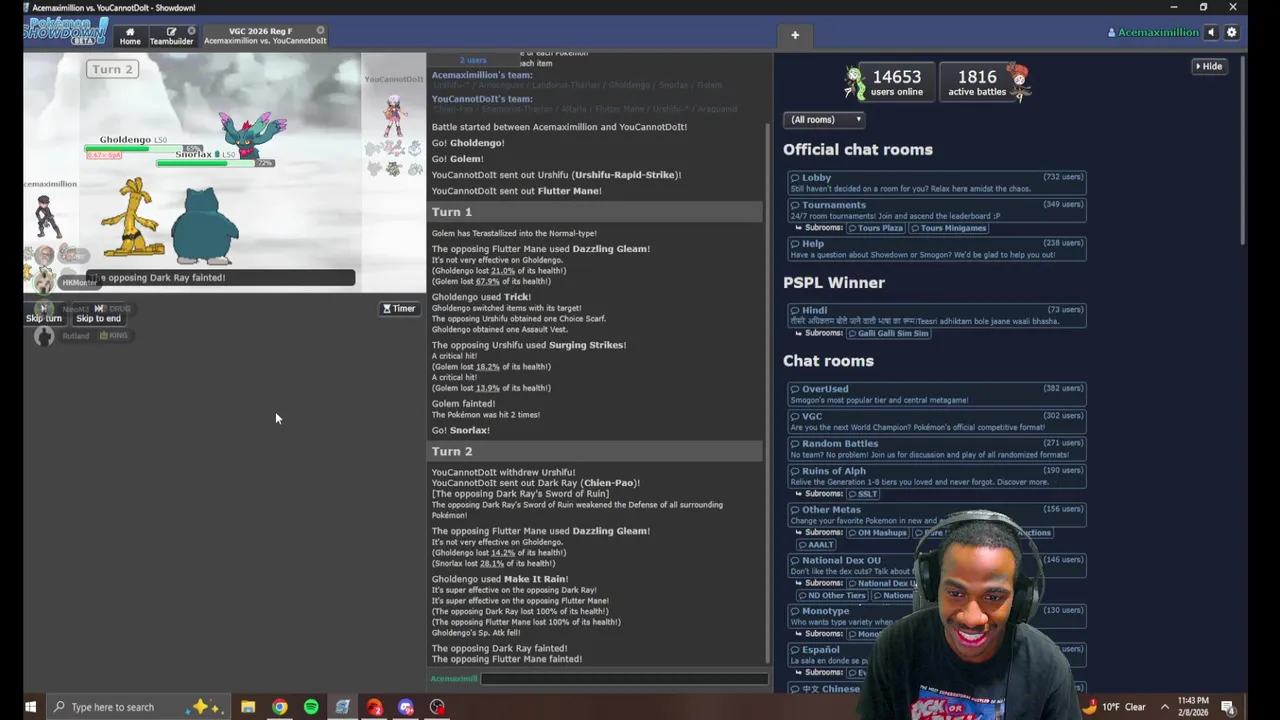1280x720 pixels.
Task: Join the Help chat room
Action: pos(937,248)
